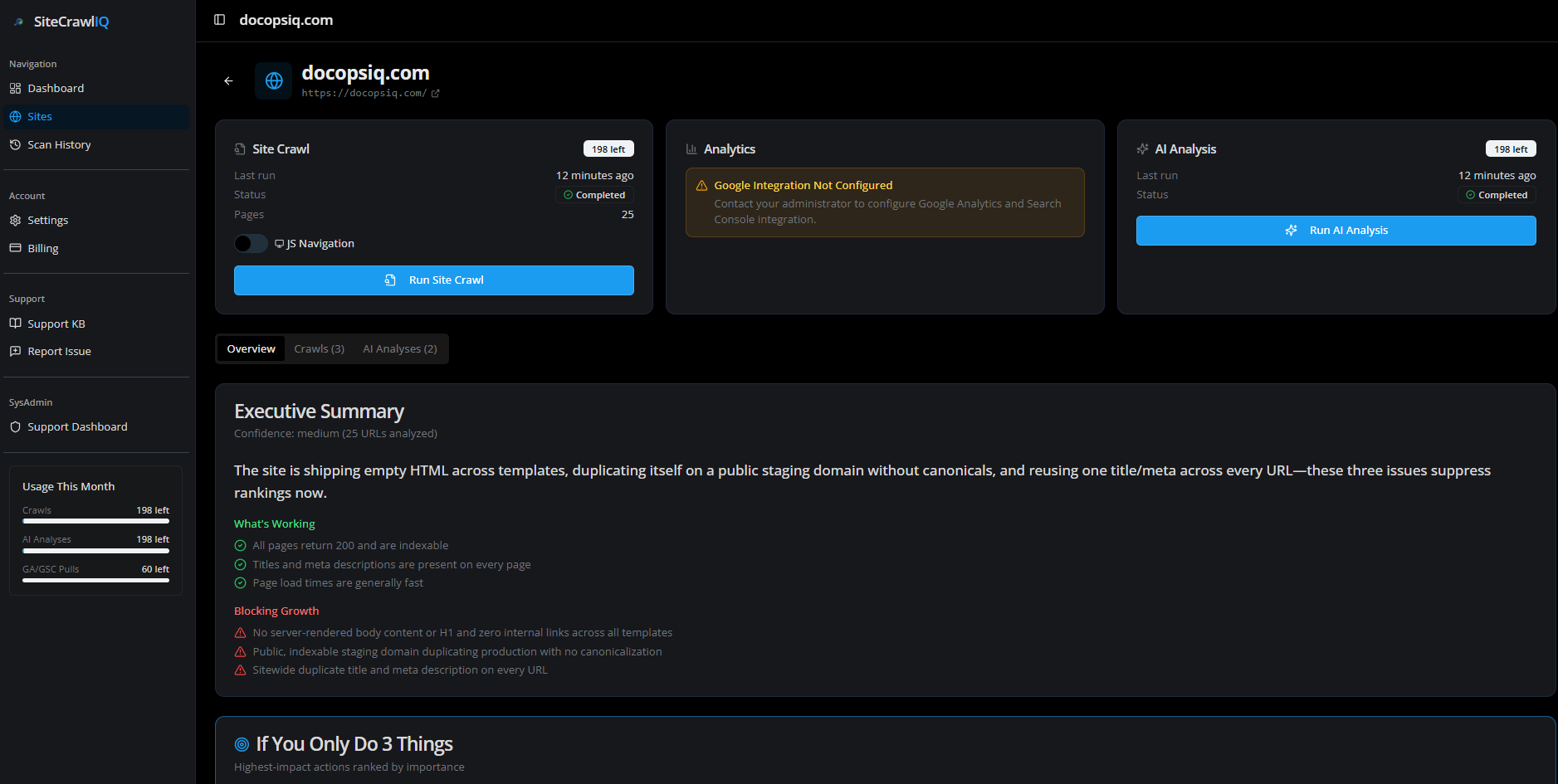Click the AI Analysis sparkle icon

click(1143, 149)
